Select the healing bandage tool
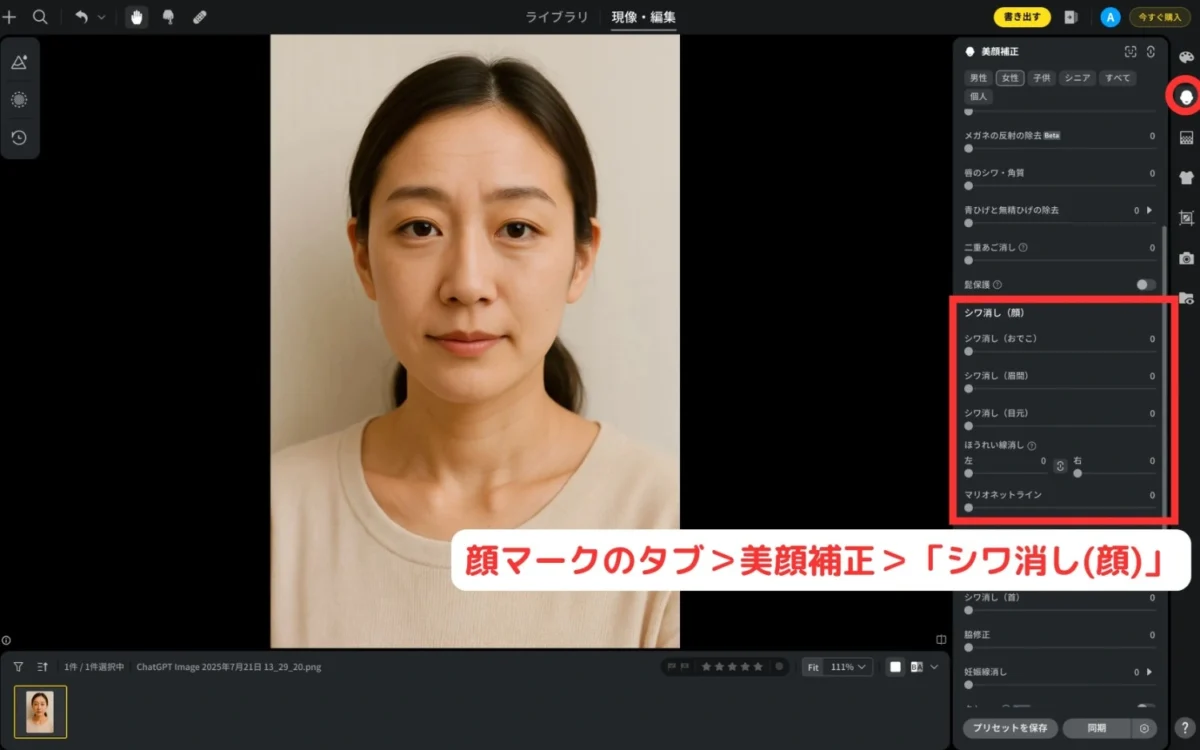 pyautogui.click(x=199, y=17)
